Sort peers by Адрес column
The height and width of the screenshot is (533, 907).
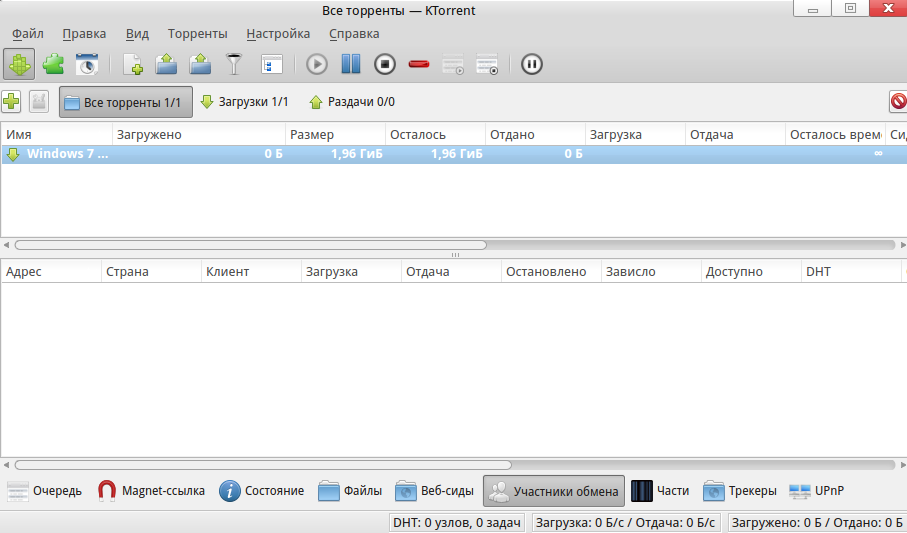[51, 271]
